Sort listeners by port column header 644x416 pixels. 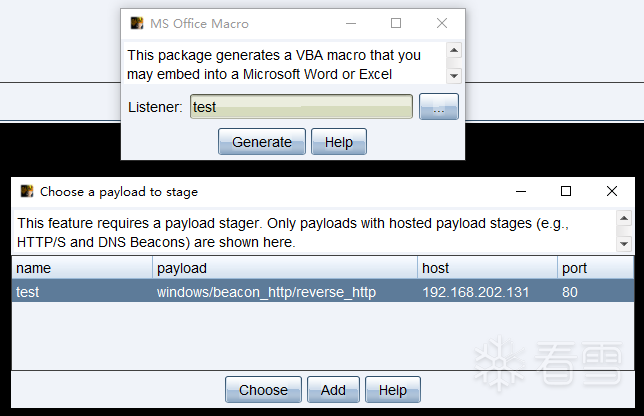595,268
